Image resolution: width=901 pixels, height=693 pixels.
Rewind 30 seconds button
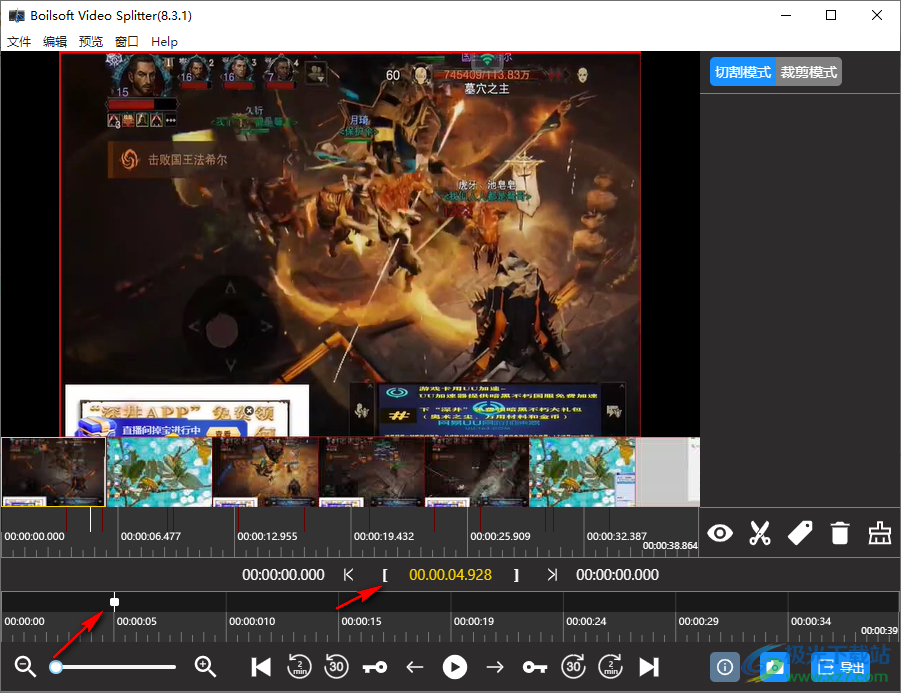pos(336,667)
